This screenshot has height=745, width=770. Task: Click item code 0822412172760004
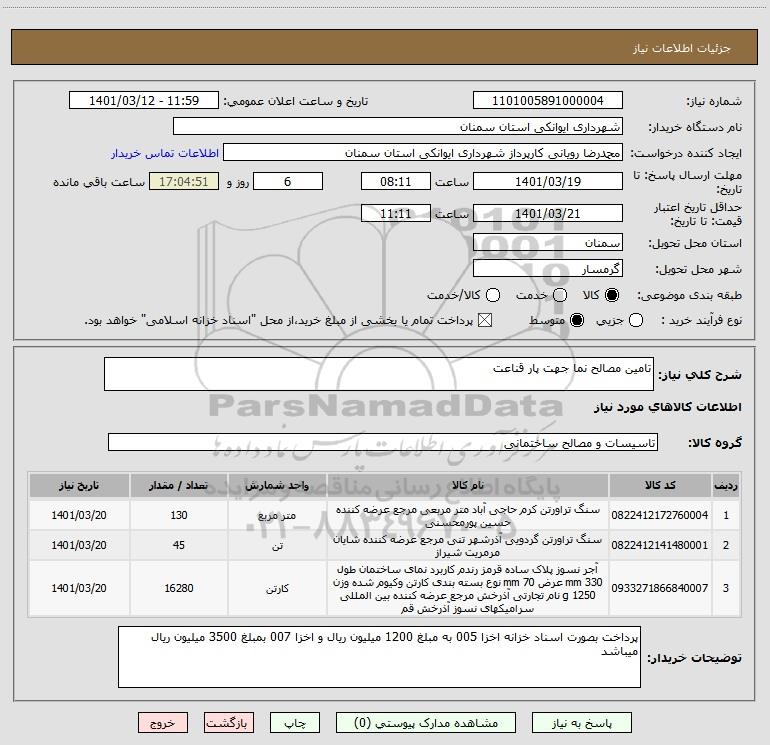click(660, 515)
